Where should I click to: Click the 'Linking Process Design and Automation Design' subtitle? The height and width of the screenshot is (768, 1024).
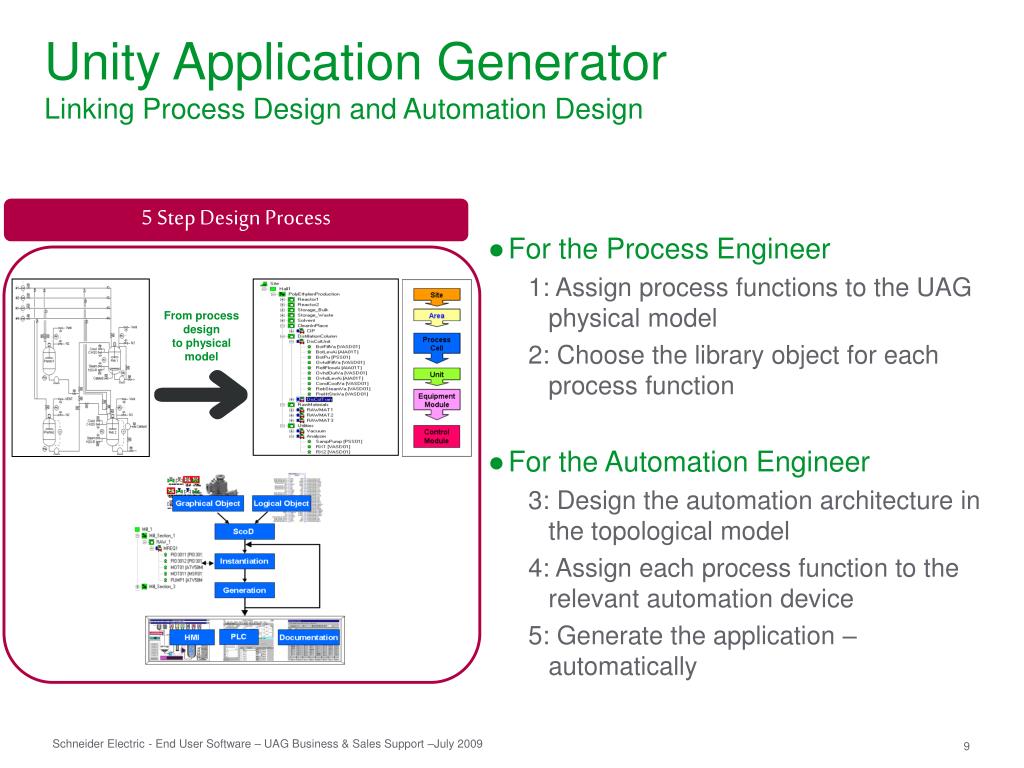pyautogui.click(x=344, y=109)
